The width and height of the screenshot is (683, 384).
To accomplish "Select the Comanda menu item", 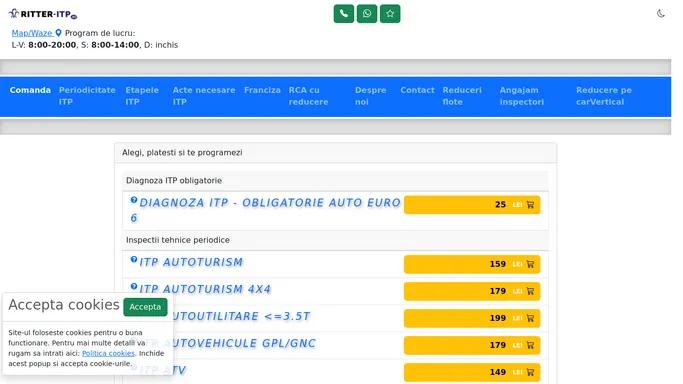I will tap(30, 90).
